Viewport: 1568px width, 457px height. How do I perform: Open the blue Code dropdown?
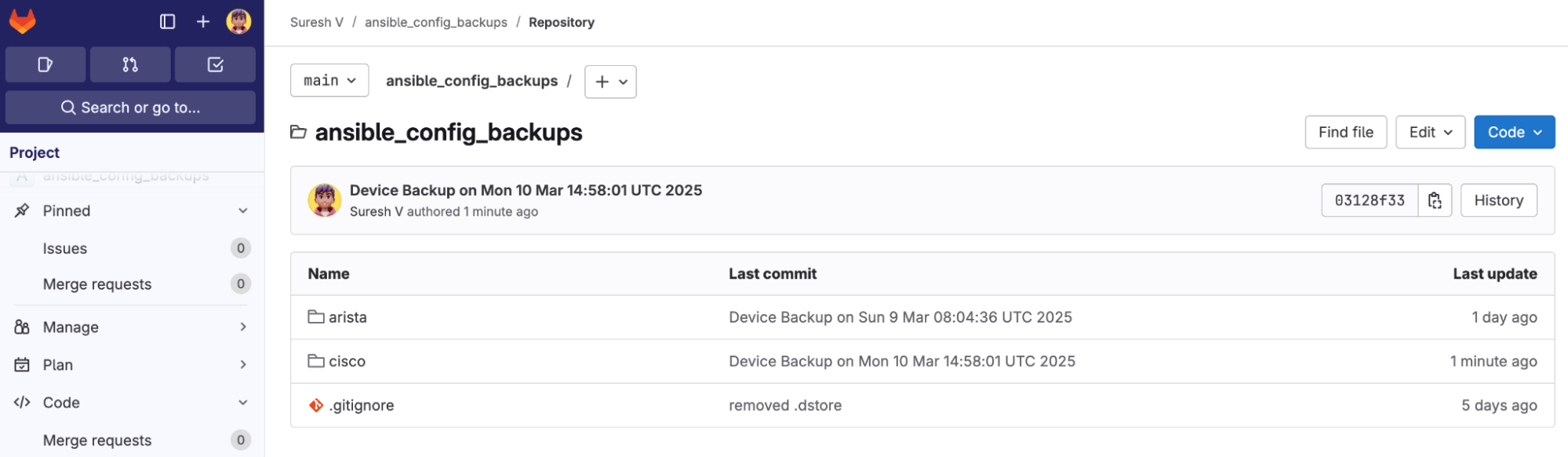(x=1514, y=132)
